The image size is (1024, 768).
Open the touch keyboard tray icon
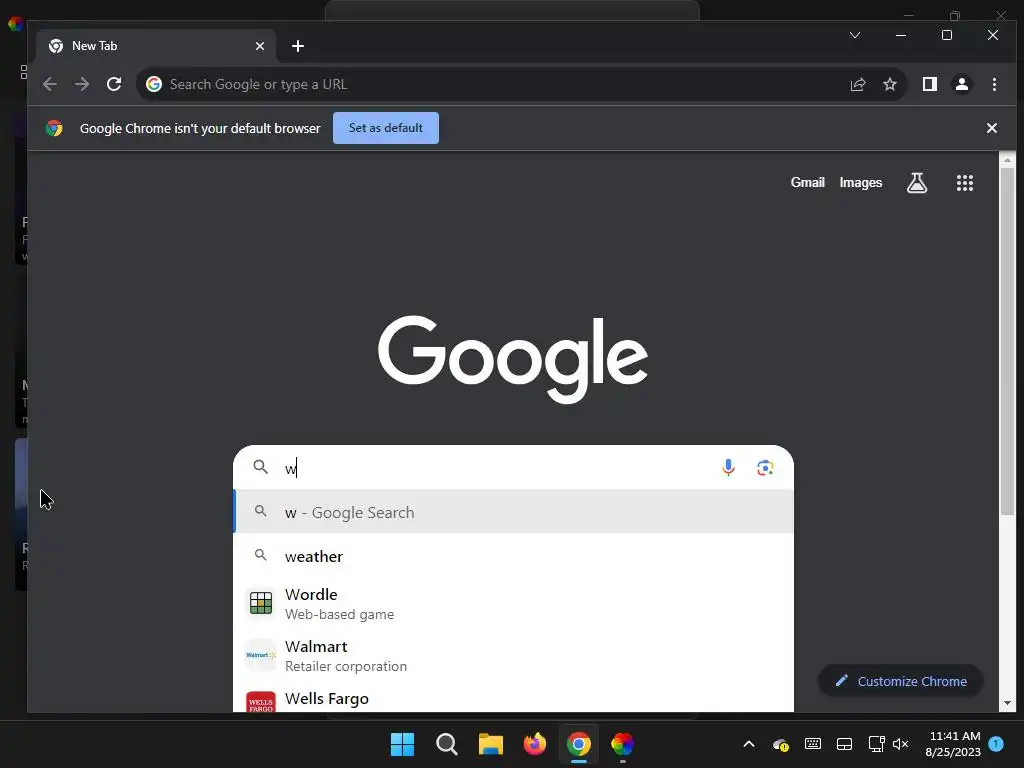click(812, 744)
